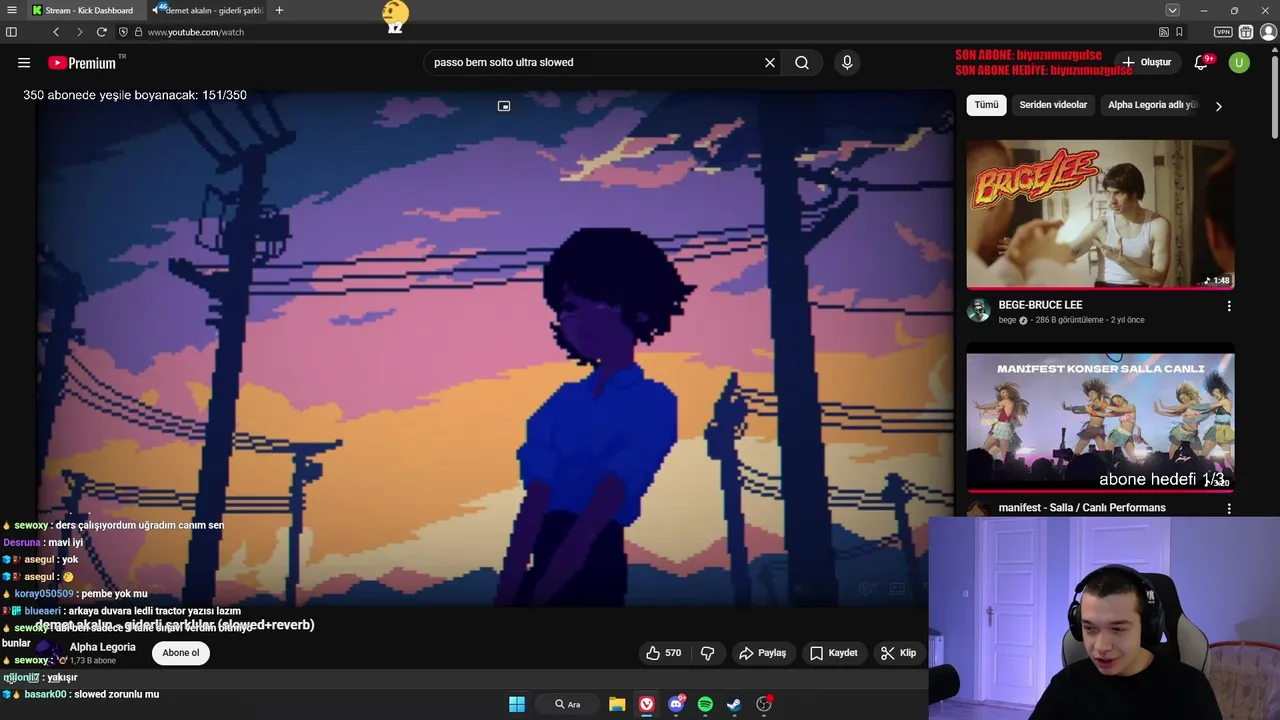Image resolution: width=1280 pixels, height=720 pixels.
Task: Select the demet akalın YouTube tab
Action: [207, 10]
